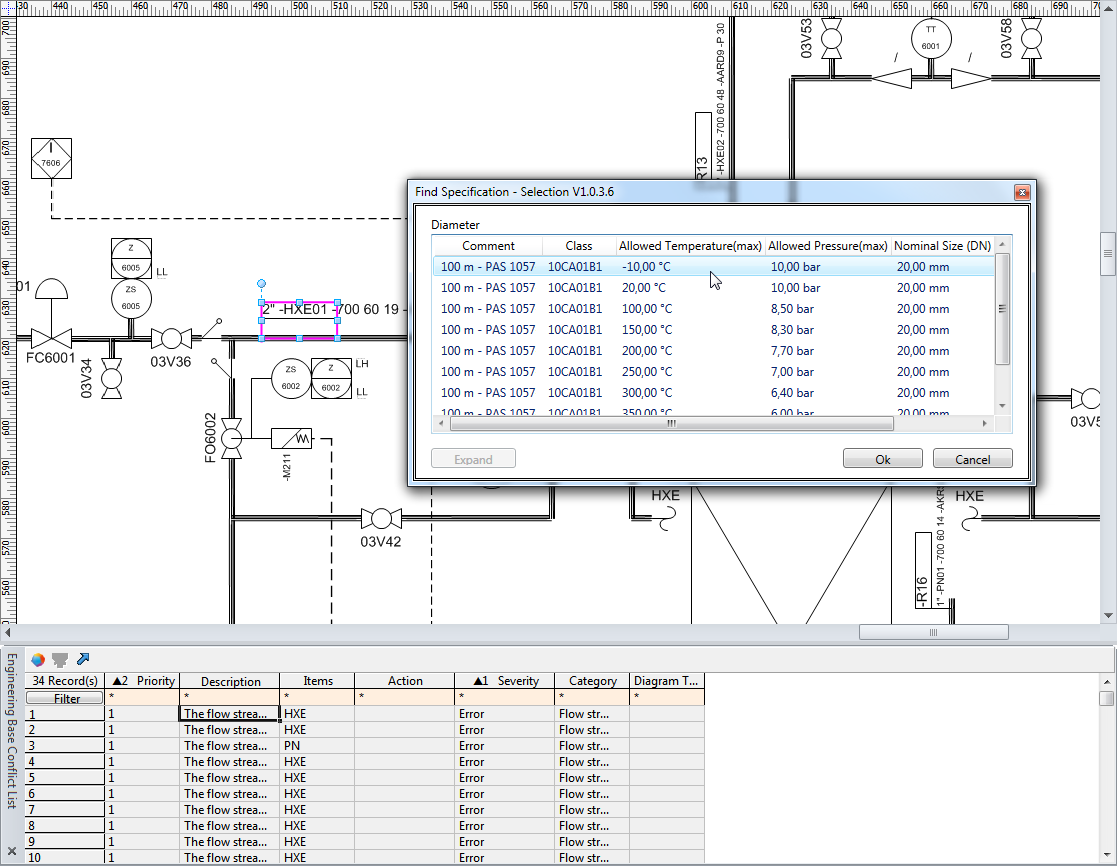This screenshot has height=866, width=1117.
Task: Click the dialog's horizontal scrollbar thumb
Action: (x=671, y=423)
